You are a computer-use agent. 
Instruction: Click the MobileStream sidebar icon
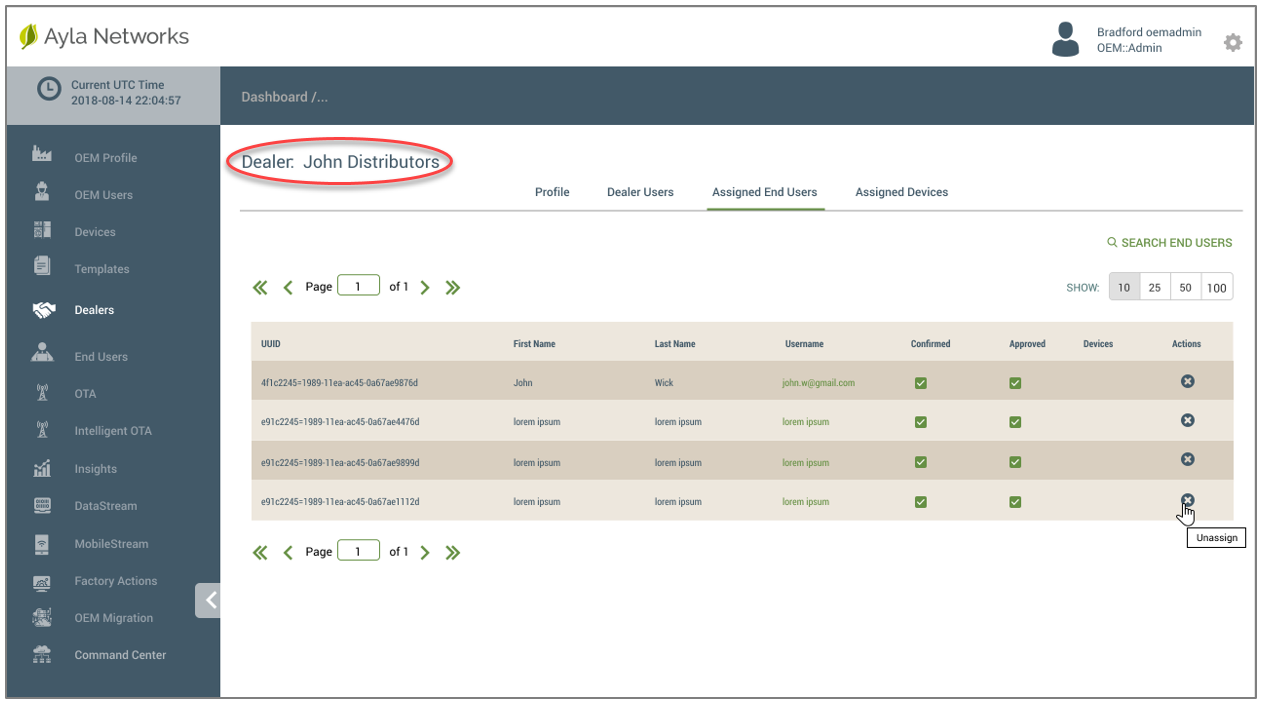tap(42, 543)
